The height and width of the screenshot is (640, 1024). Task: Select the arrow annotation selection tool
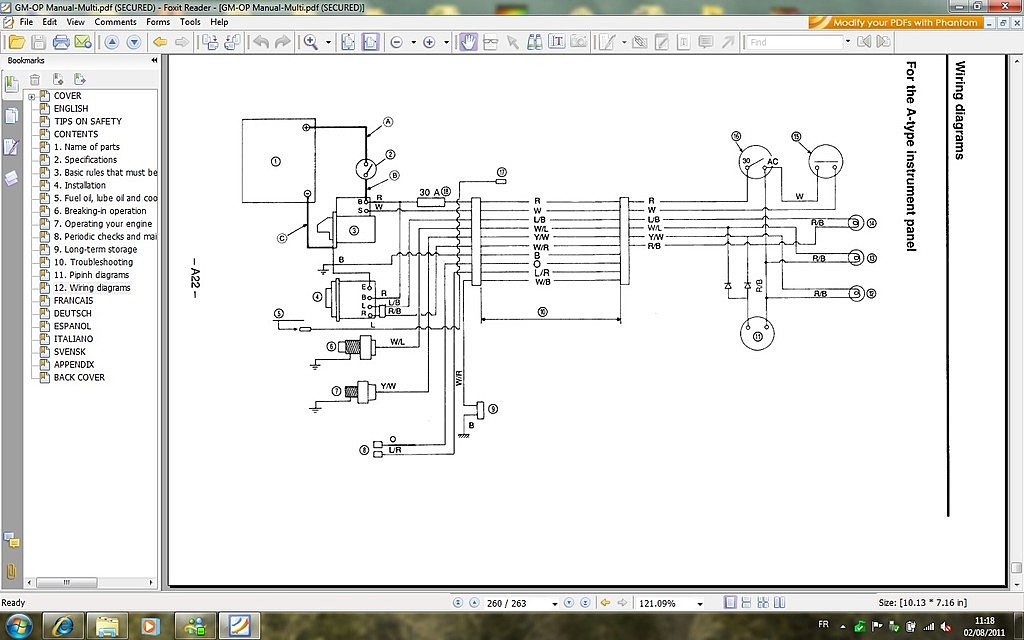(513, 42)
